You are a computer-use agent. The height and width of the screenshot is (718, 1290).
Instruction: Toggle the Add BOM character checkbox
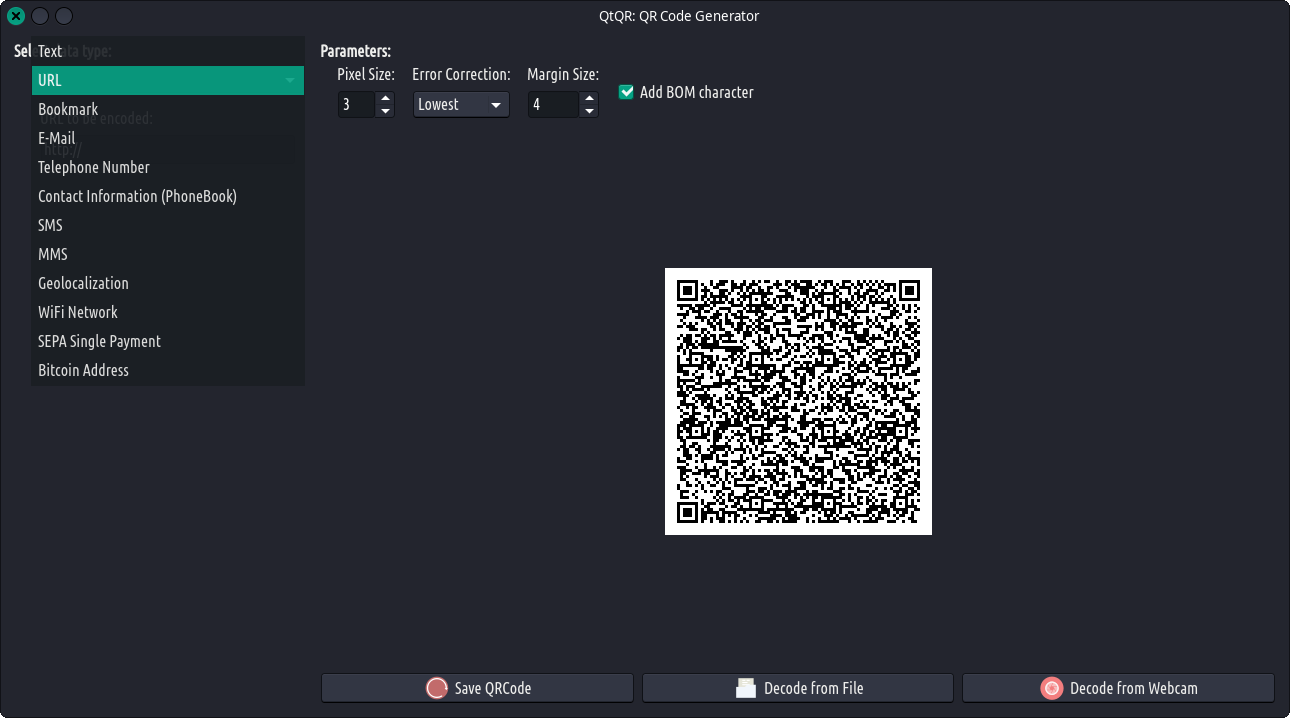tap(627, 92)
